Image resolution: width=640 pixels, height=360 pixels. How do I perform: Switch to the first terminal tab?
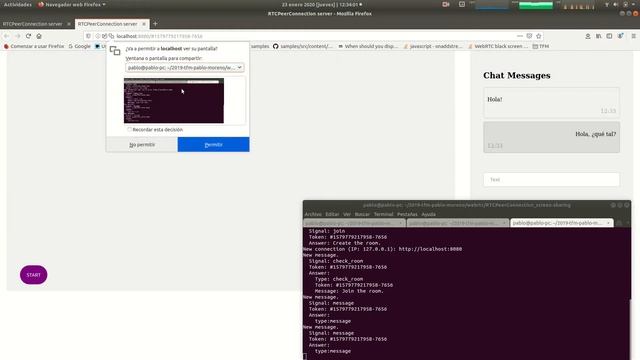tap(354, 223)
